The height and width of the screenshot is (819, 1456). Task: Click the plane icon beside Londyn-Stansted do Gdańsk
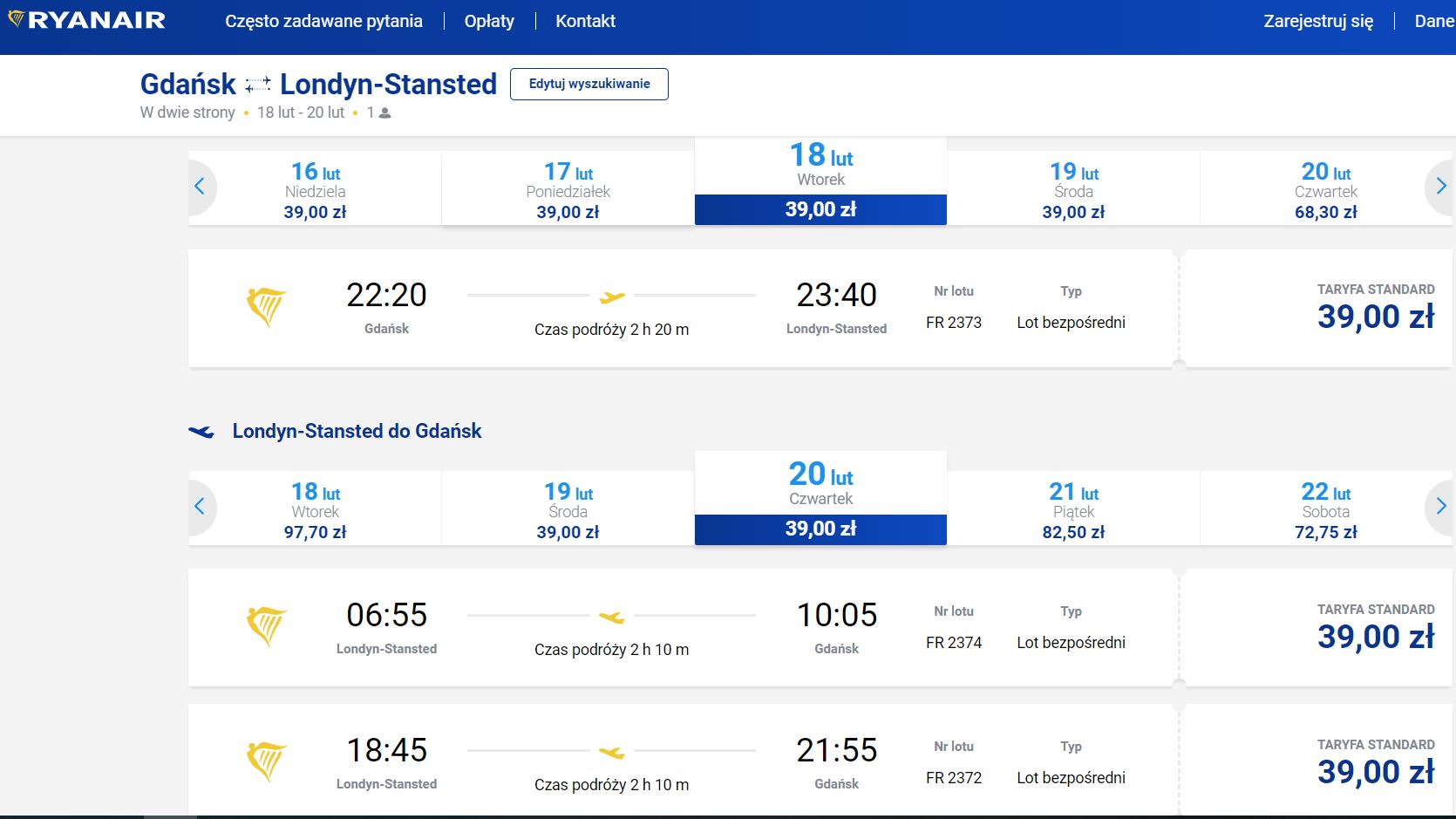click(x=201, y=432)
